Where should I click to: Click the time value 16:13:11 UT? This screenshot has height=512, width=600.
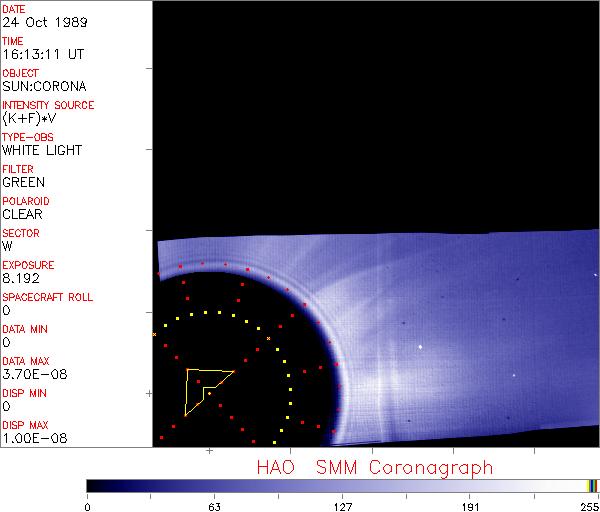pyautogui.click(x=41, y=54)
